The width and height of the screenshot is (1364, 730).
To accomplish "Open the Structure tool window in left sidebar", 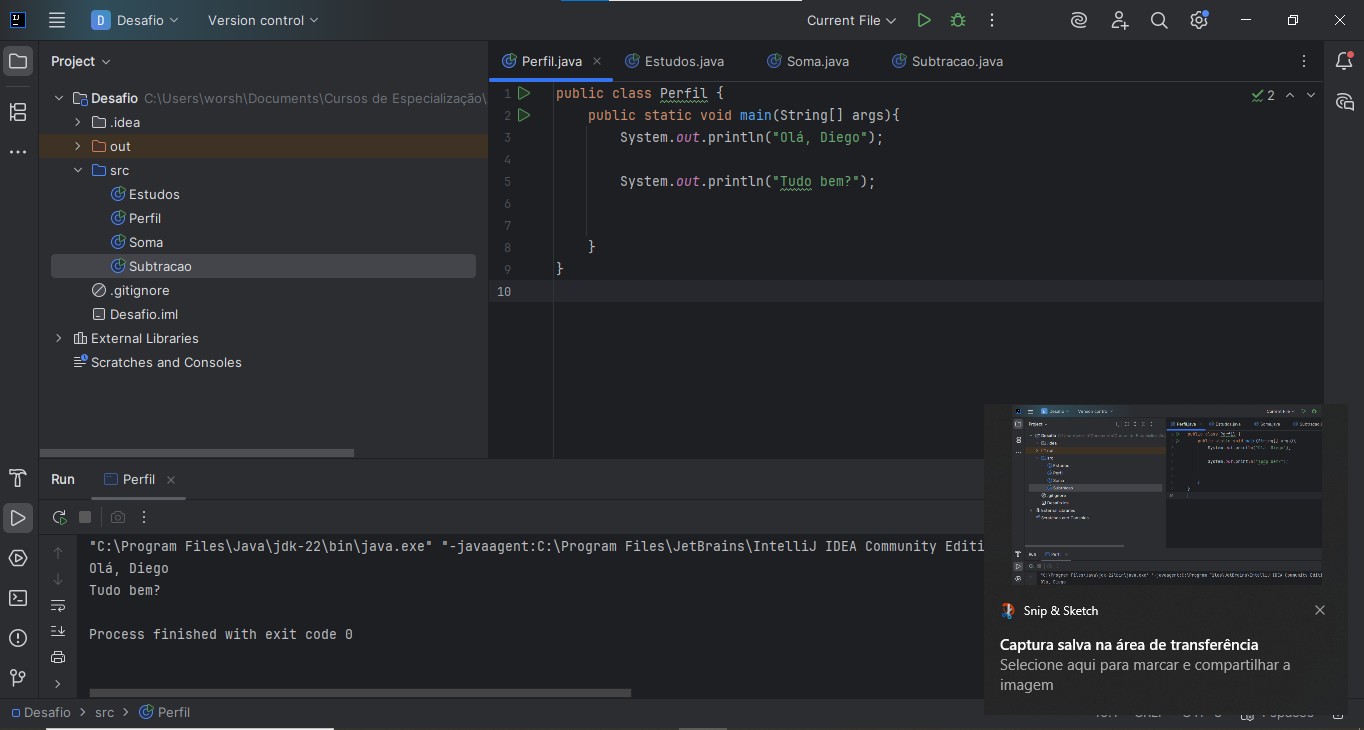I will 18,112.
